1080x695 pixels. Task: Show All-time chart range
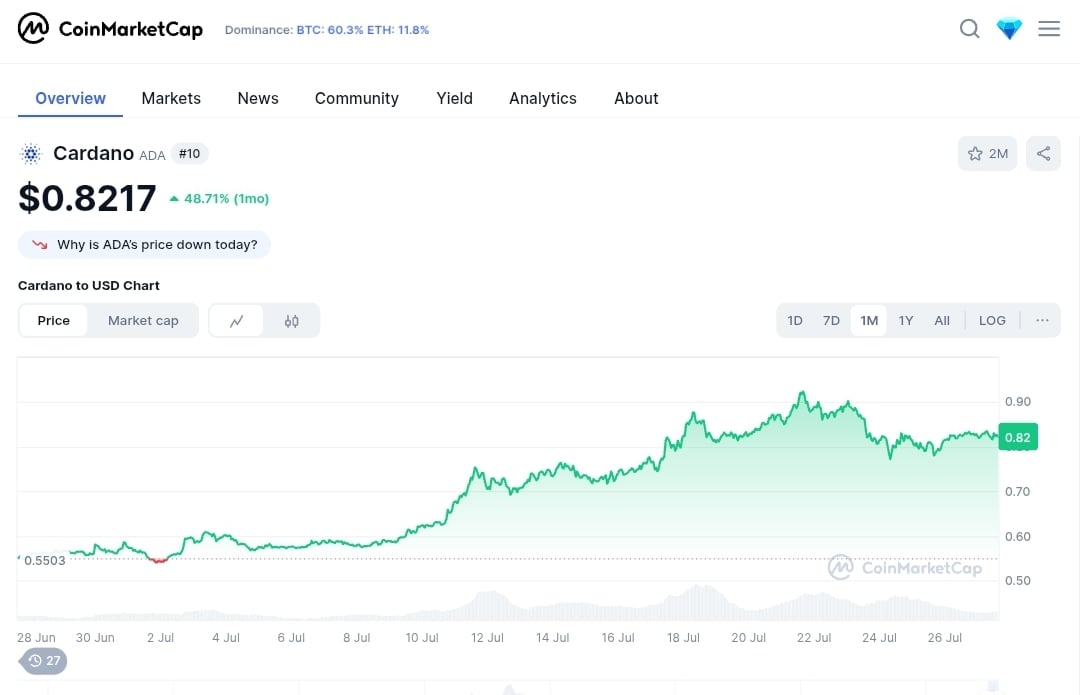click(942, 320)
